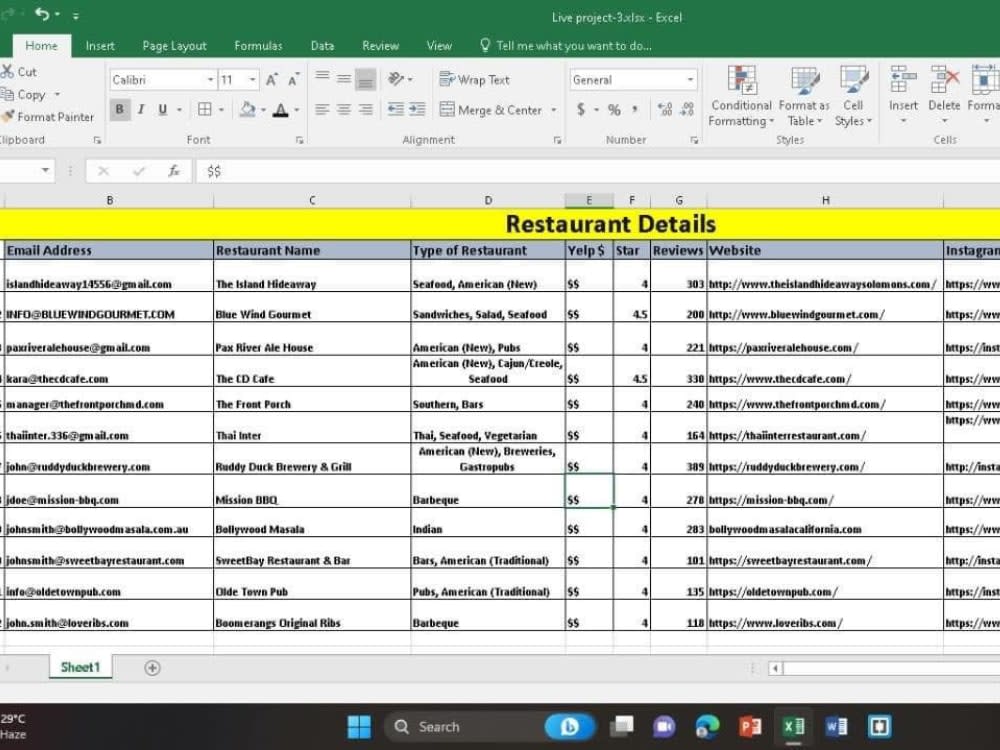Click the Decrease Decimal icon
The image size is (1000, 750).
tap(687, 110)
